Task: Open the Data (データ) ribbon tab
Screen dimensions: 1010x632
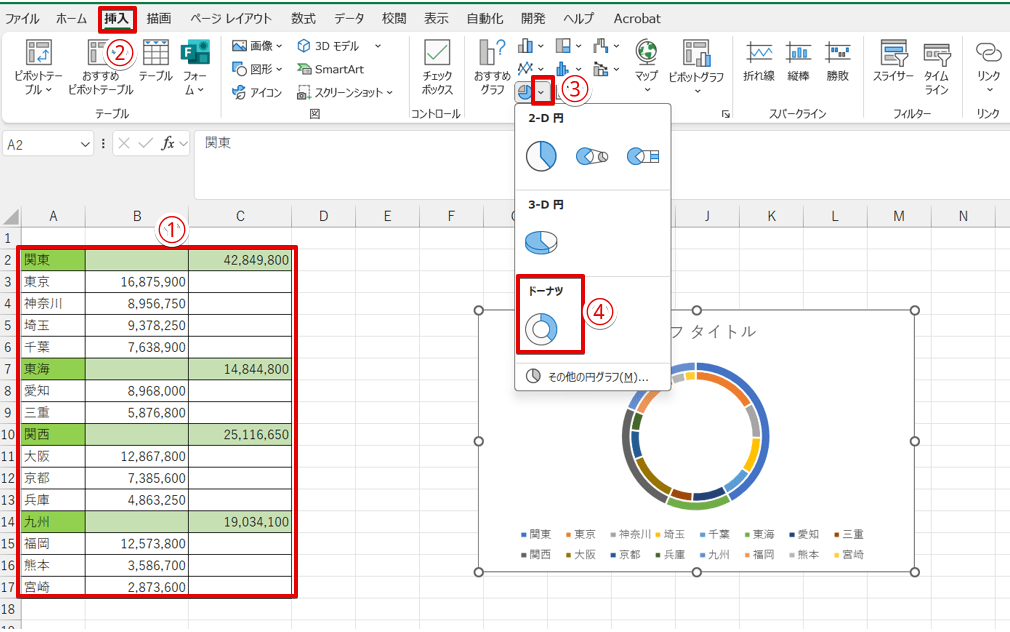Action: (x=349, y=18)
